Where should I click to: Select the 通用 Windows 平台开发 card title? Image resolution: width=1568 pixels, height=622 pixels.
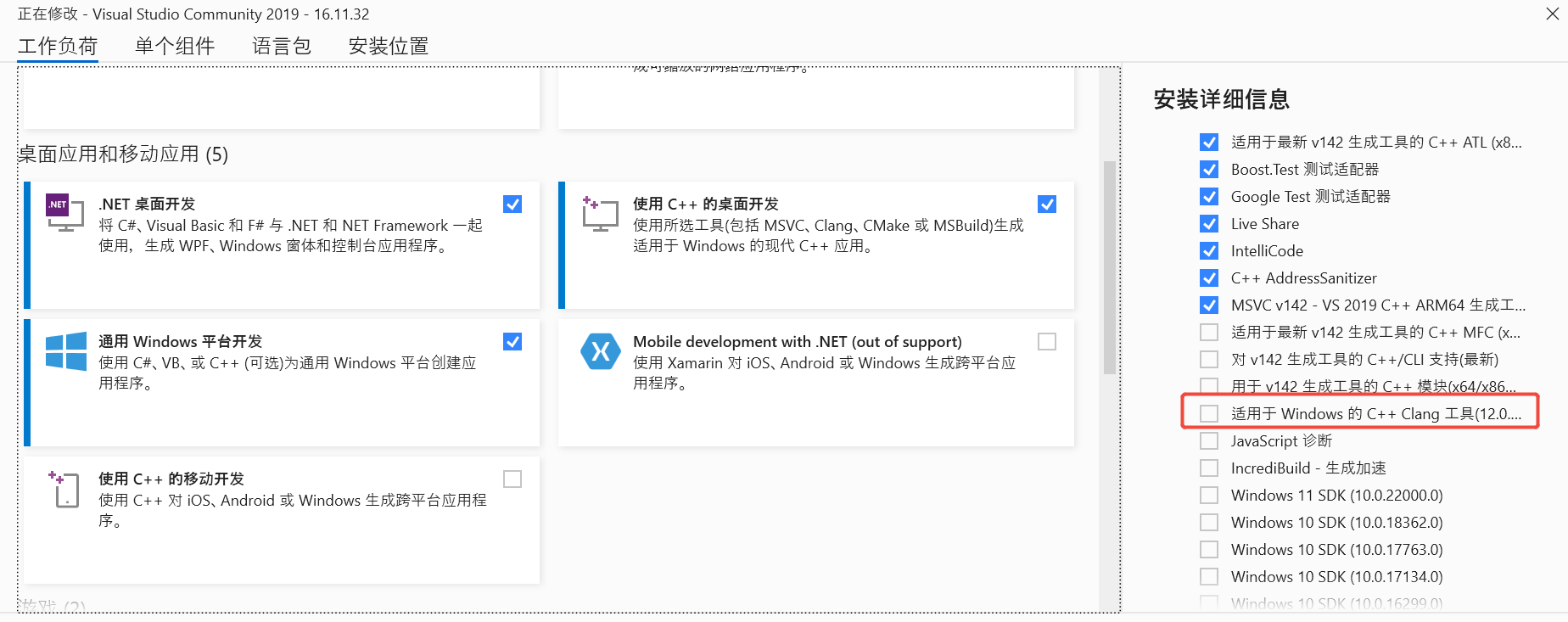point(181,342)
